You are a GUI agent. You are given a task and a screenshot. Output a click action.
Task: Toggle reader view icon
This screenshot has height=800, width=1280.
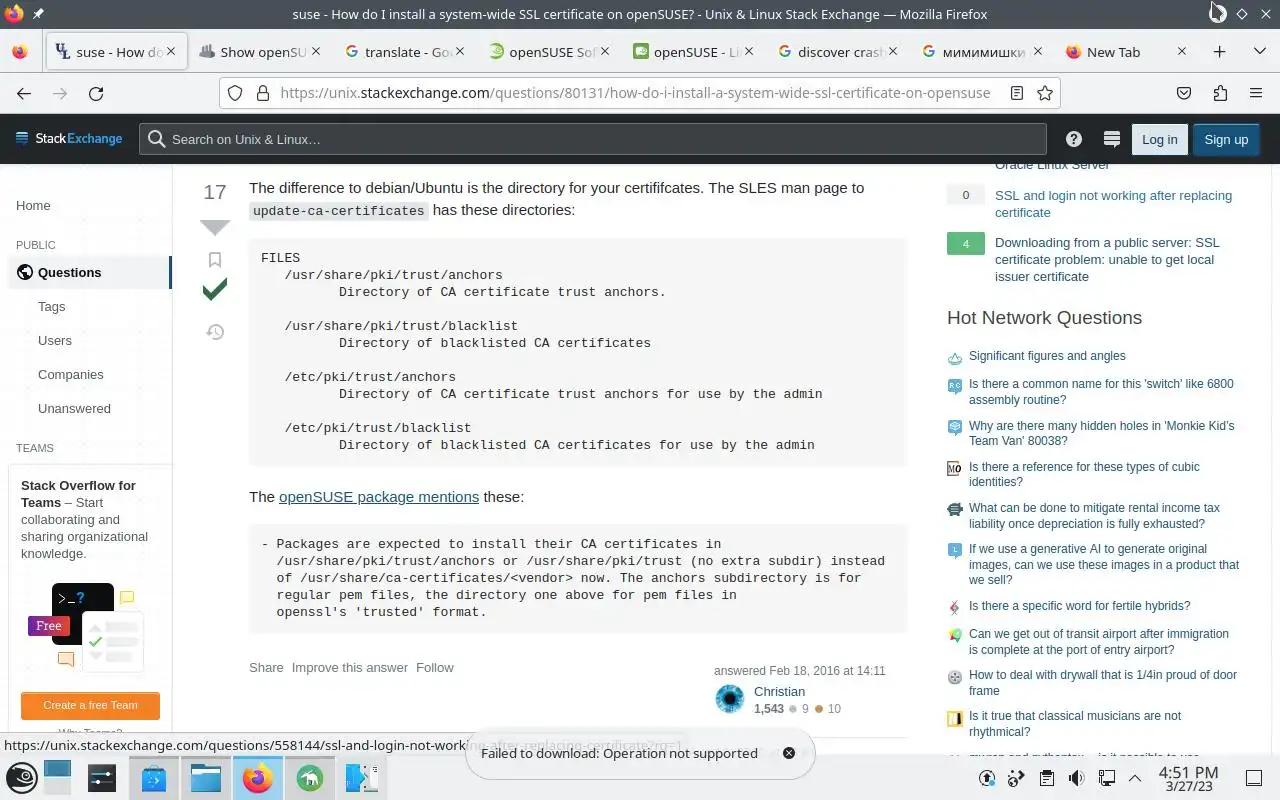tap(1017, 93)
